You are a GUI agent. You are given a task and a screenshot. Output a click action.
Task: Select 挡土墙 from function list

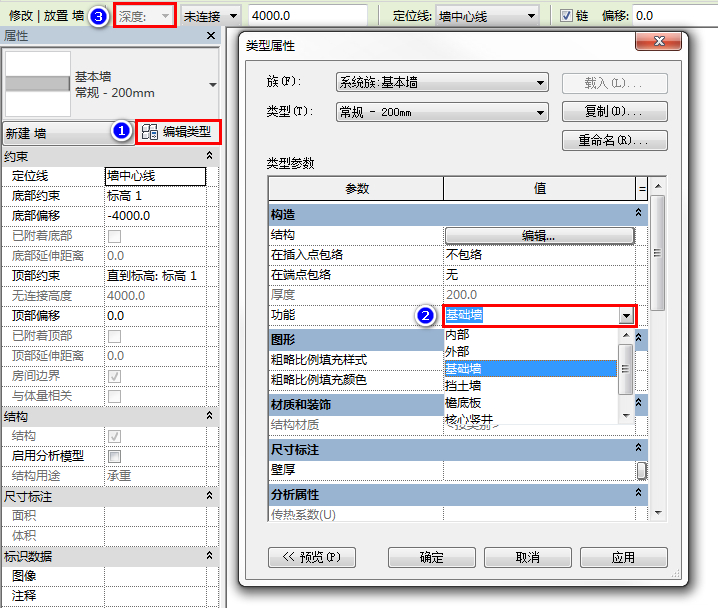(531, 386)
